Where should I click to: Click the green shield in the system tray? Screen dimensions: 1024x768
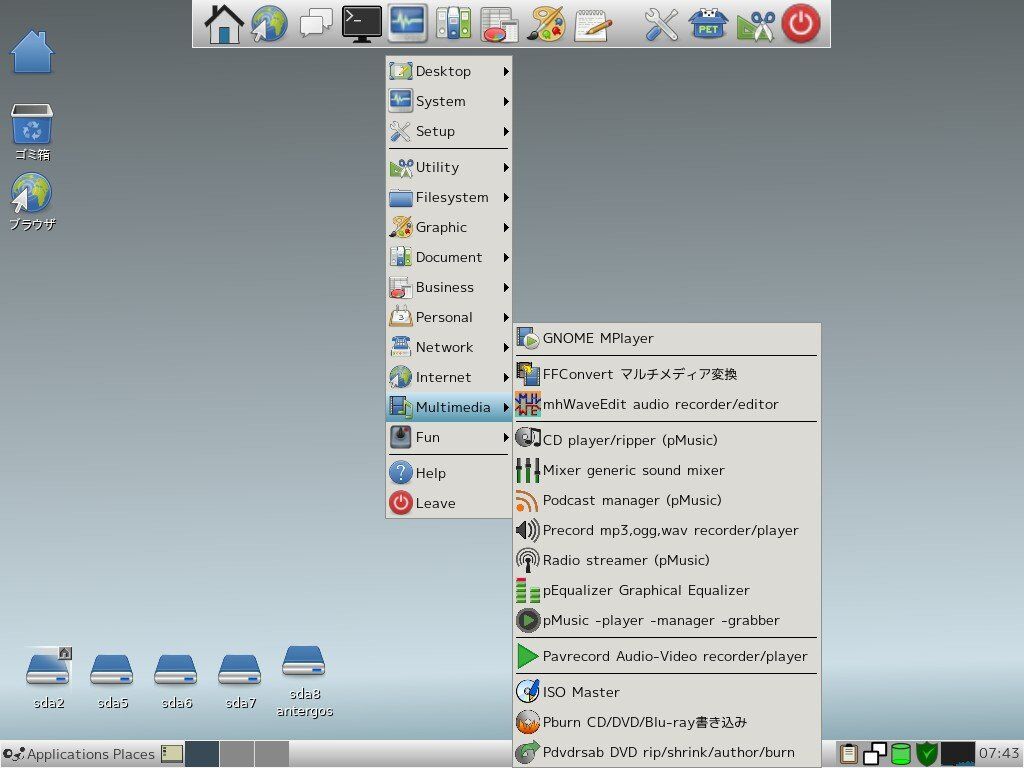(925, 753)
